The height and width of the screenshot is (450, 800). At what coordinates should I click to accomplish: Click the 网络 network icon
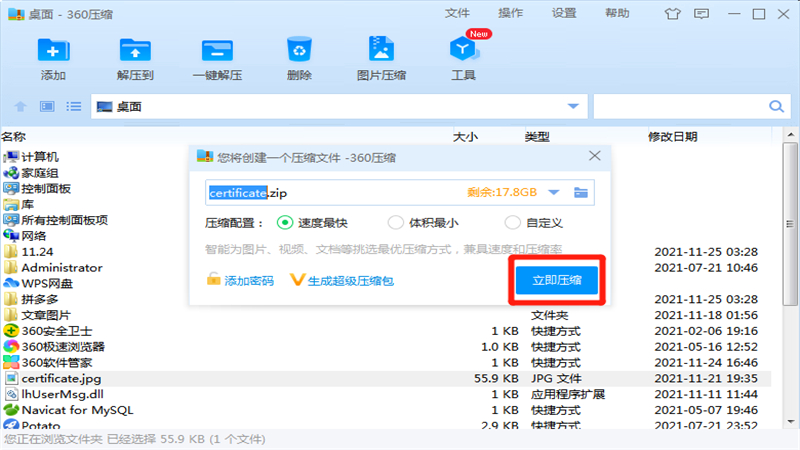(11, 236)
